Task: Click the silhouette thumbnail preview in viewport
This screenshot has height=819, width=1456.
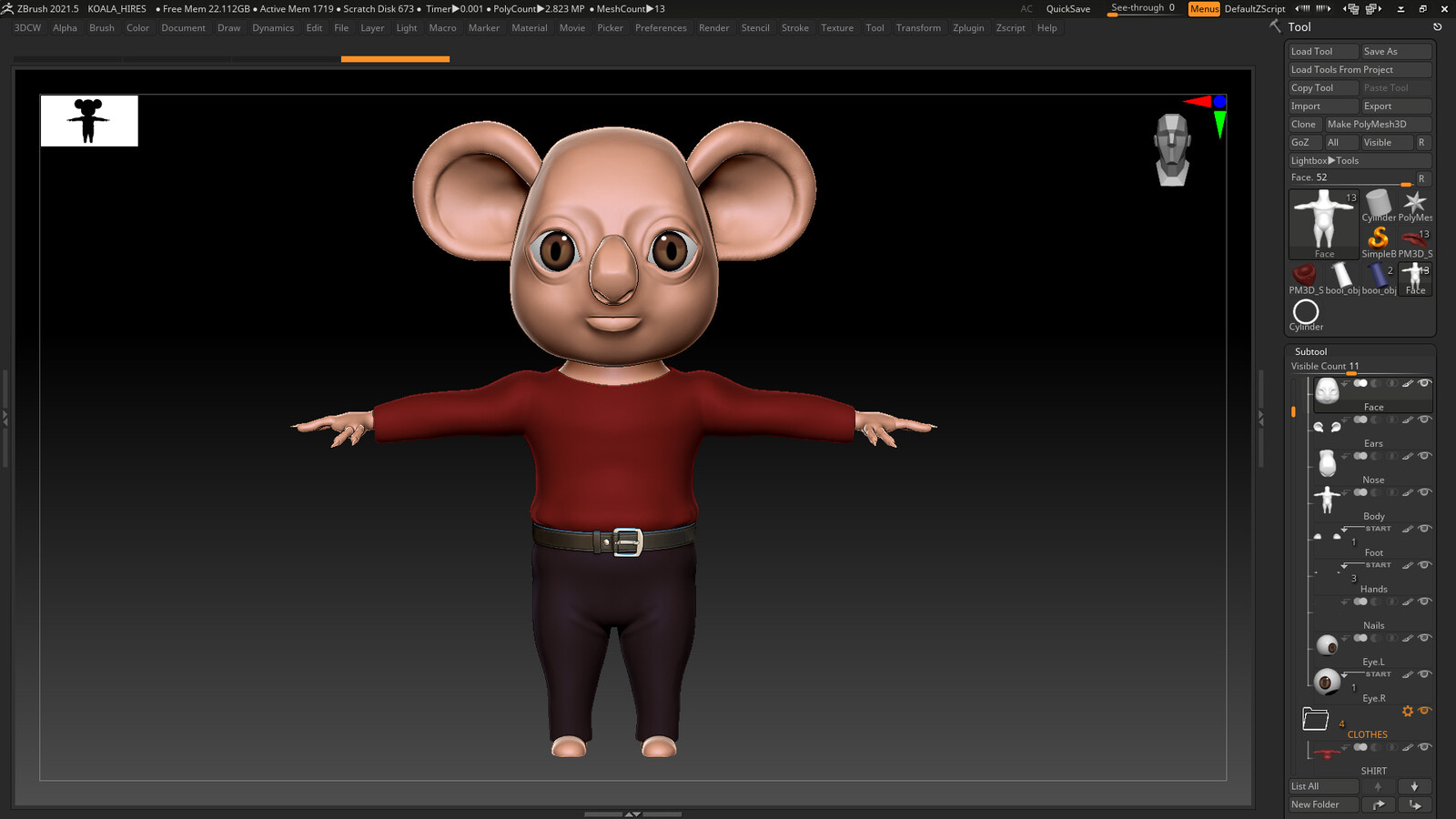Action: tap(89, 121)
